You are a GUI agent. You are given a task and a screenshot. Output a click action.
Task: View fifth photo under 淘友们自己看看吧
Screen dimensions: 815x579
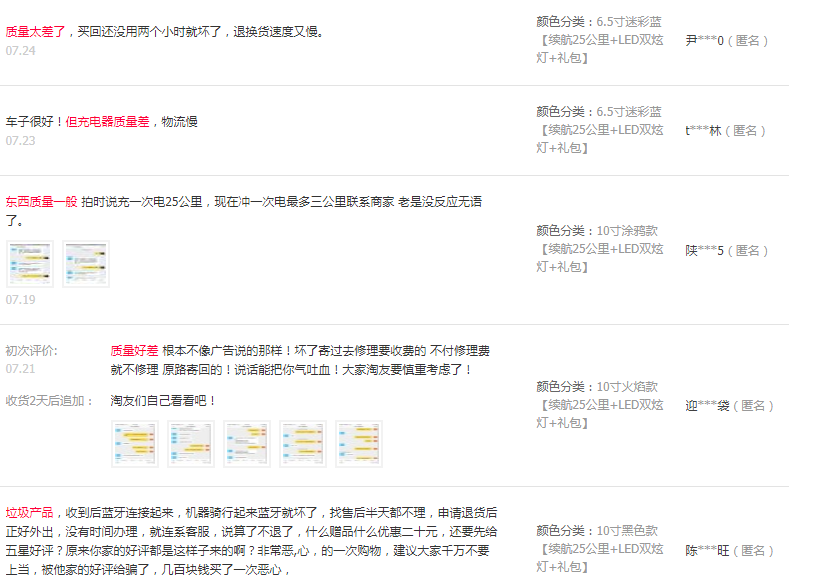[x=358, y=444]
